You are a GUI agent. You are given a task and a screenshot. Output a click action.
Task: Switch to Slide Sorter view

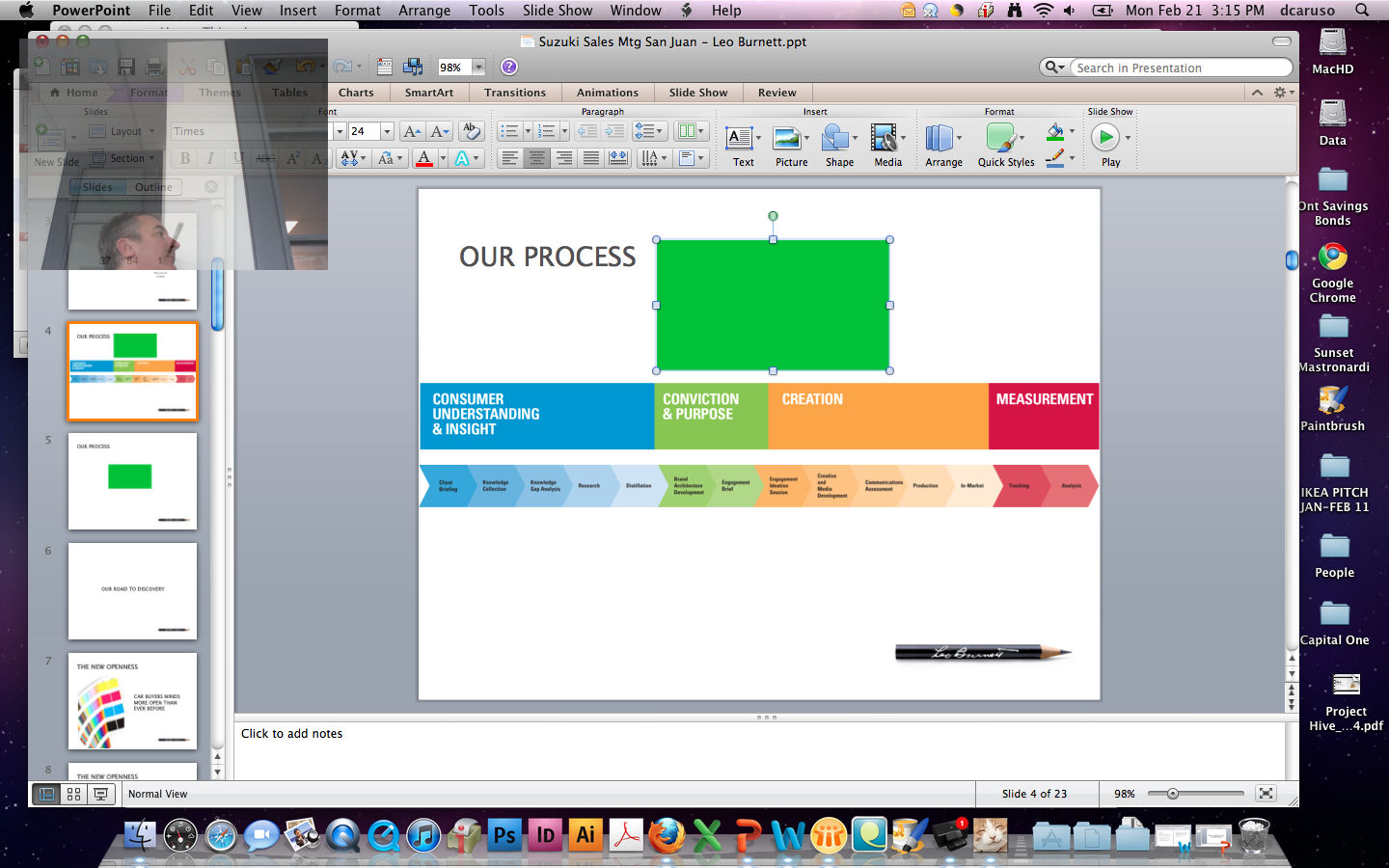point(73,794)
